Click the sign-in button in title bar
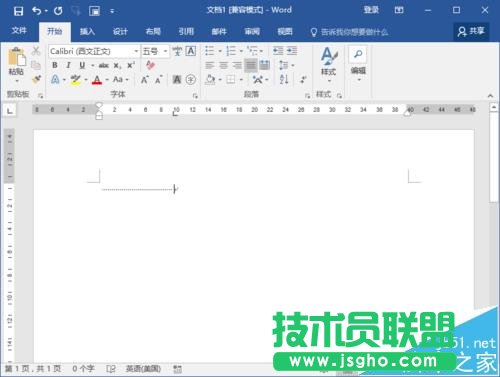Image resolution: width=500 pixels, height=377 pixels. tap(371, 10)
